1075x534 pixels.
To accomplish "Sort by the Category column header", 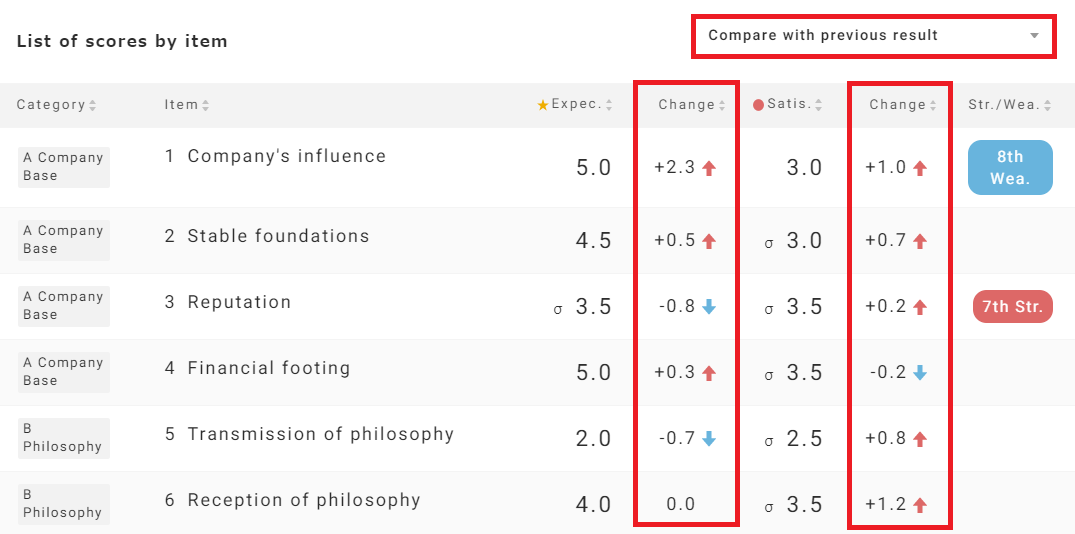I will (x=56, y=105).
